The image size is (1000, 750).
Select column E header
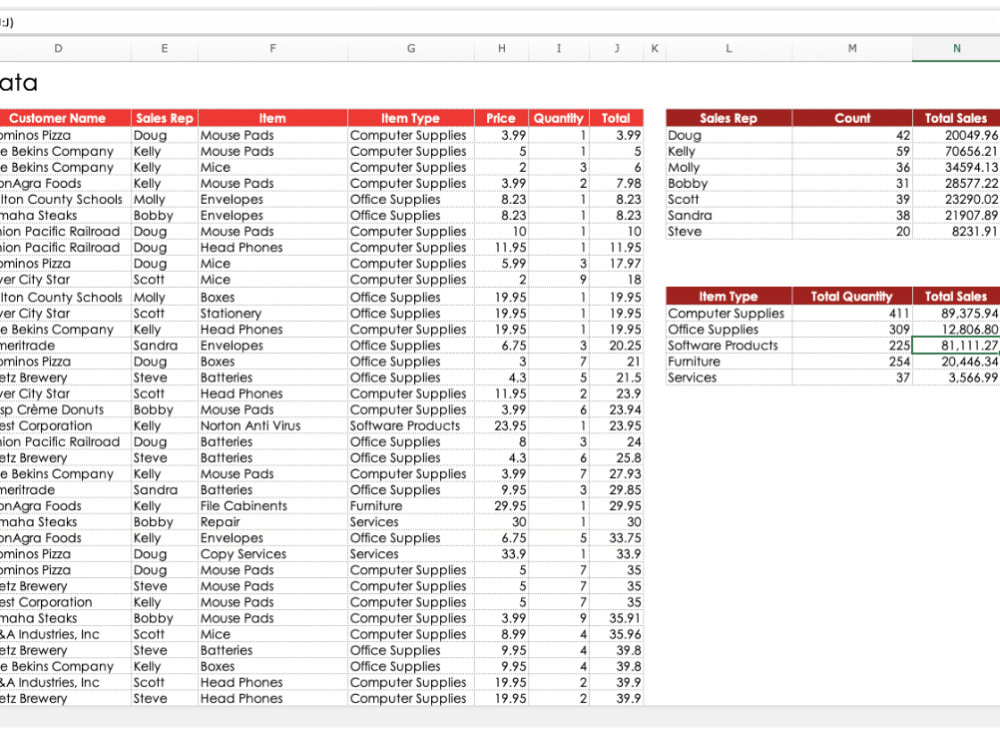(x=165, y=48)
